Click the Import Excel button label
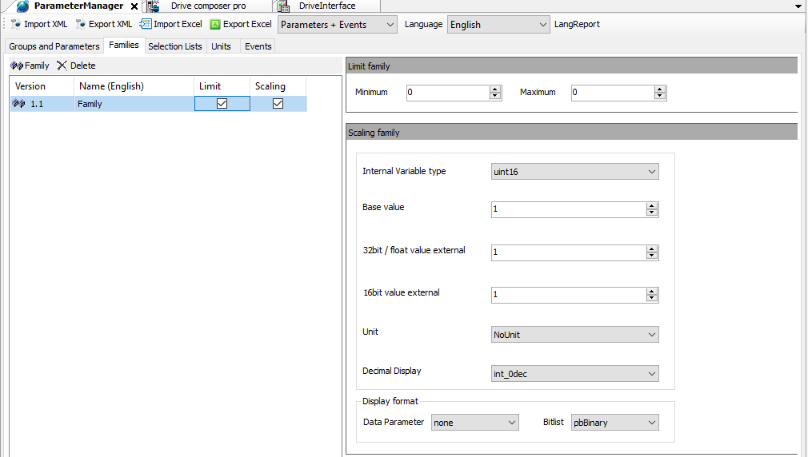 tap(178, 24)
